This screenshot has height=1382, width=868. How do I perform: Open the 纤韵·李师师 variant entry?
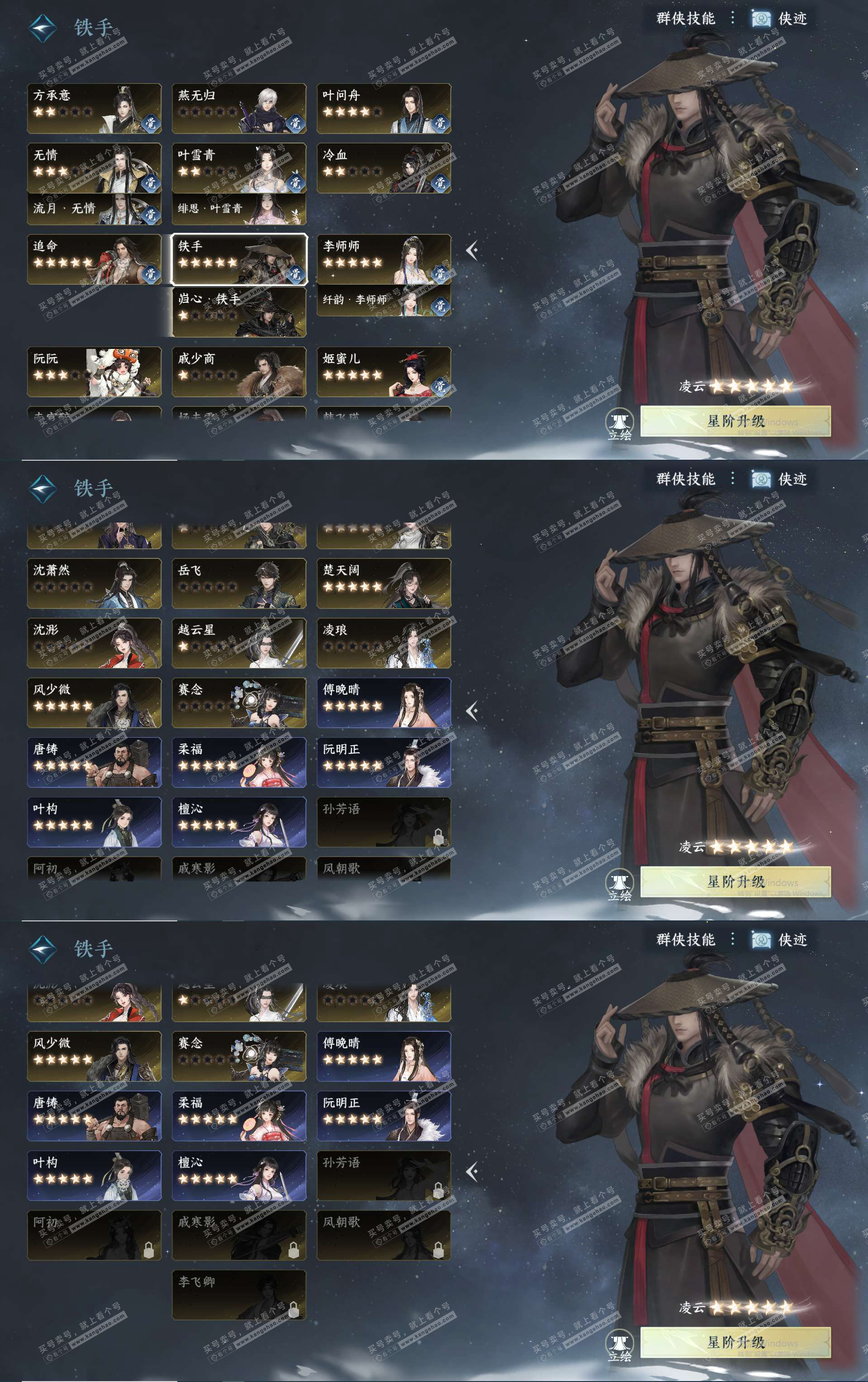click(384, 300)
